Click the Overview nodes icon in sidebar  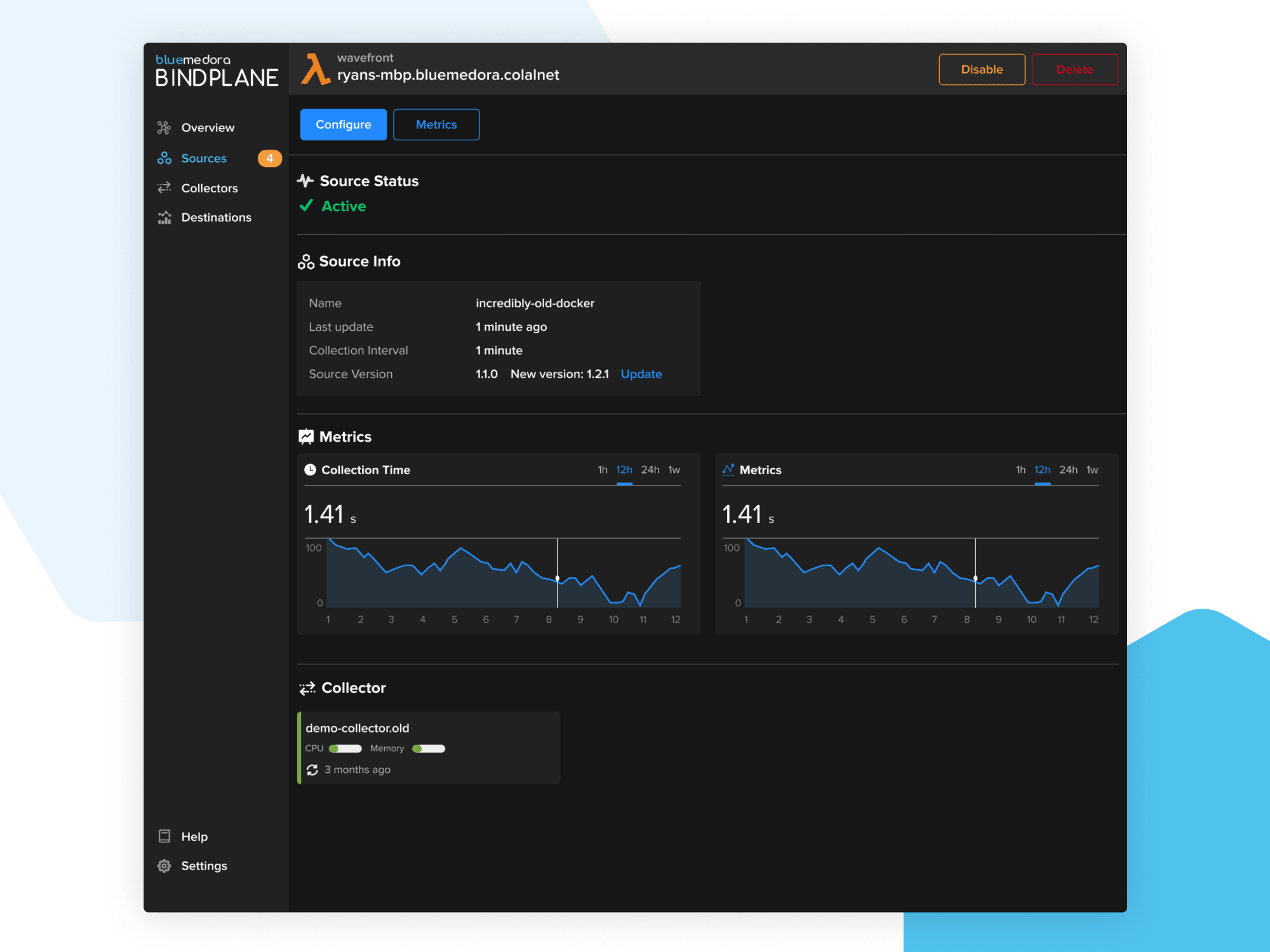(164, 128)
